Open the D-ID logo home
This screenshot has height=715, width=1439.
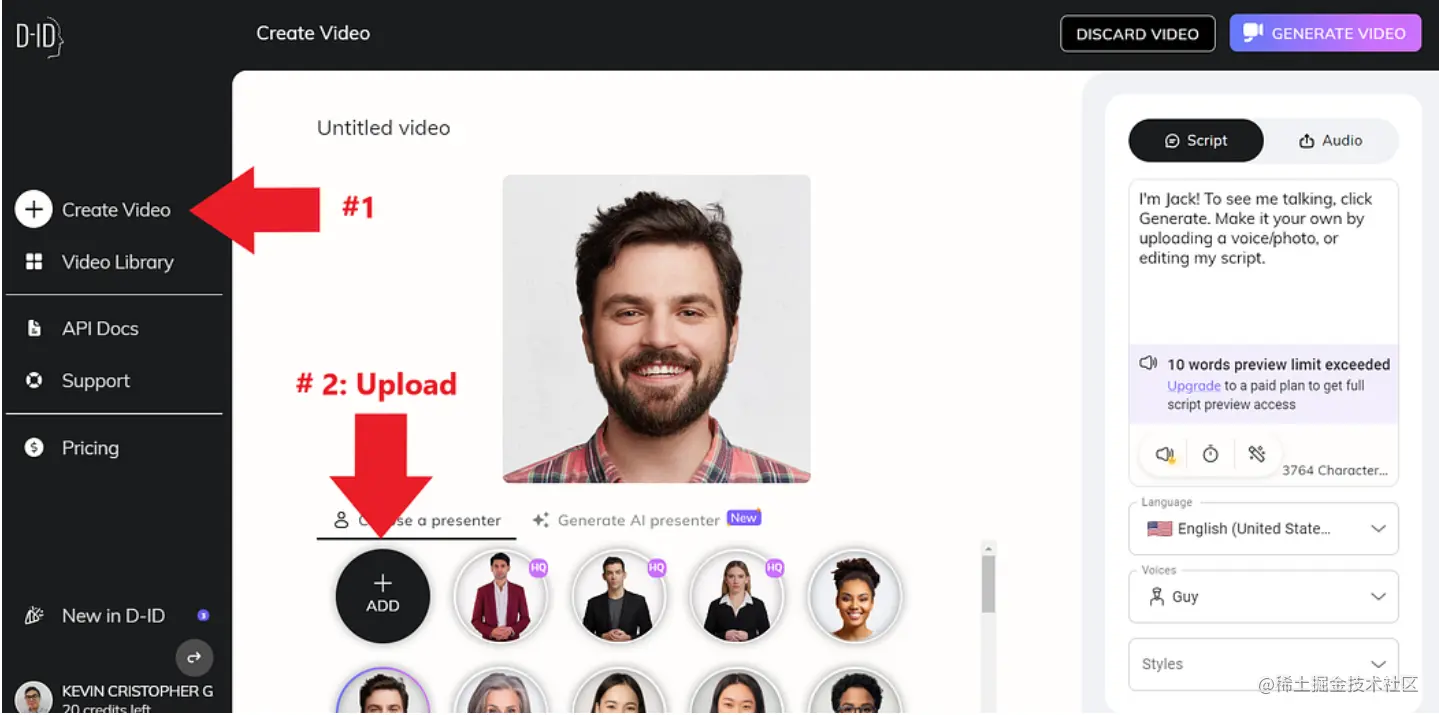pos(40,38)
